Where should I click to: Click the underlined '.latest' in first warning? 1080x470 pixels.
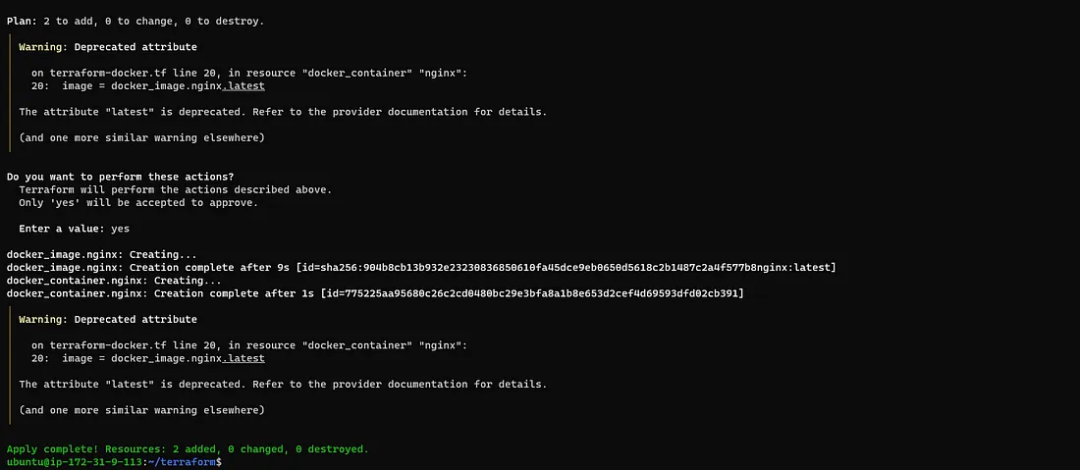(x=243, y=86)
